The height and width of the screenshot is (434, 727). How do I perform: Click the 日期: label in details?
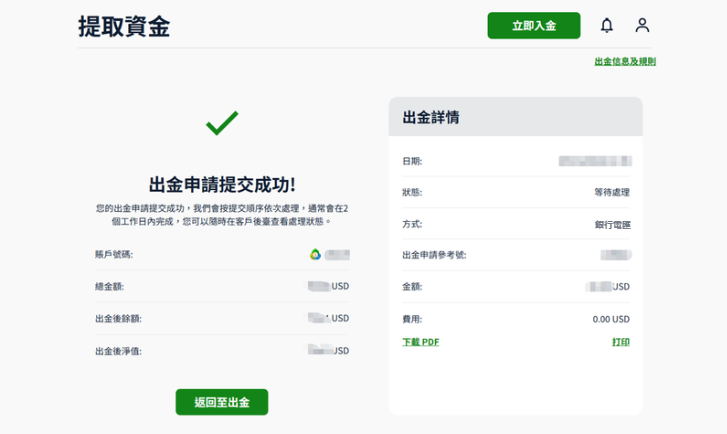412,161
